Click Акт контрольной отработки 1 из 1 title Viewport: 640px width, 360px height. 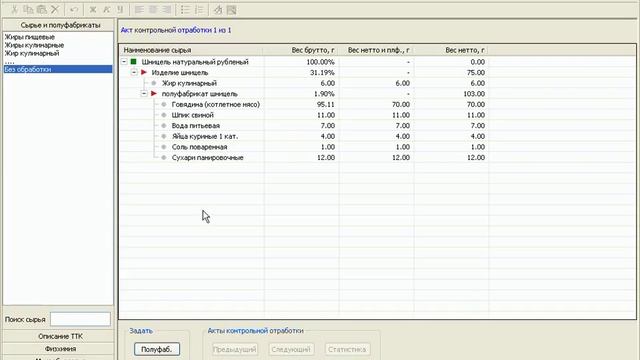pos(176,30)
